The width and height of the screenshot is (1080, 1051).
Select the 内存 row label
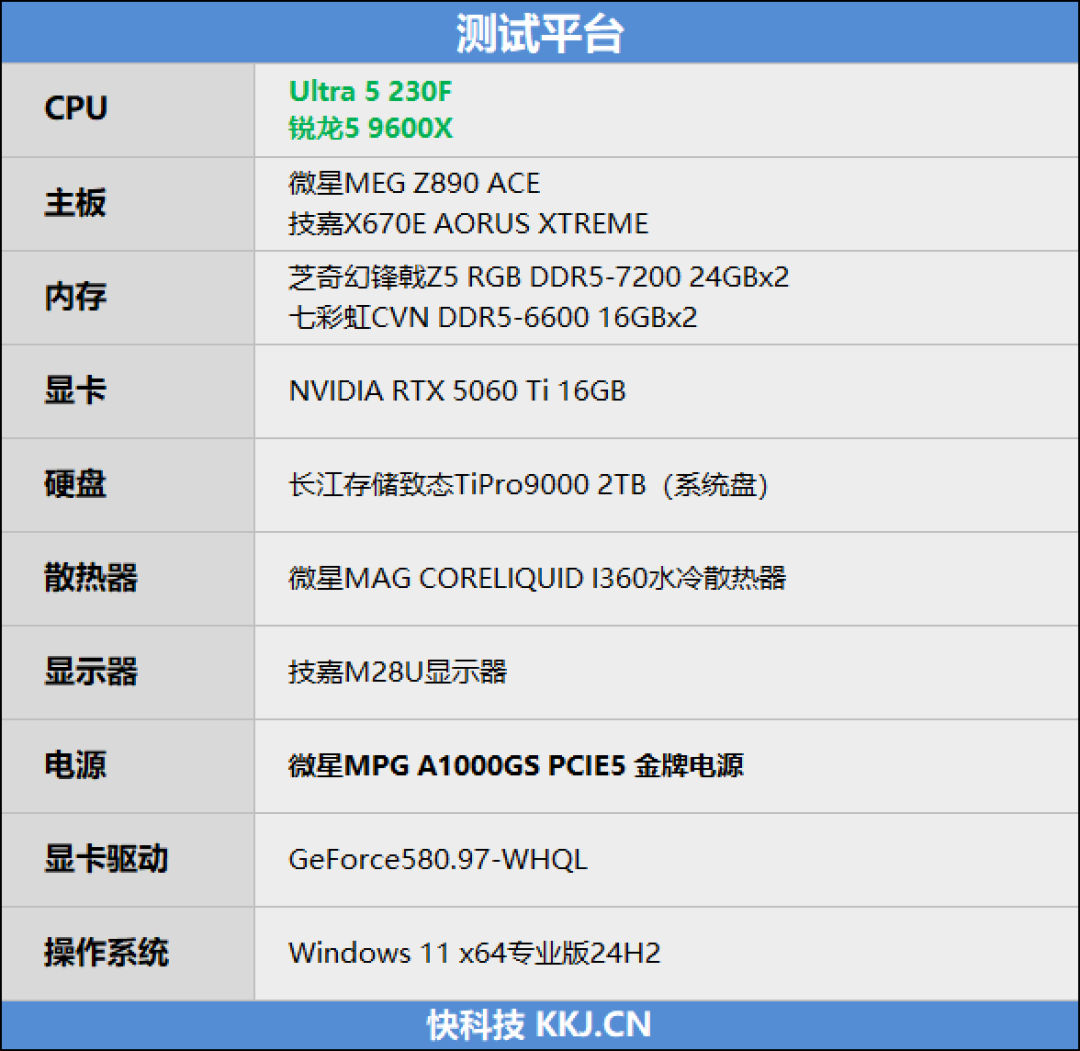[76, 296]
